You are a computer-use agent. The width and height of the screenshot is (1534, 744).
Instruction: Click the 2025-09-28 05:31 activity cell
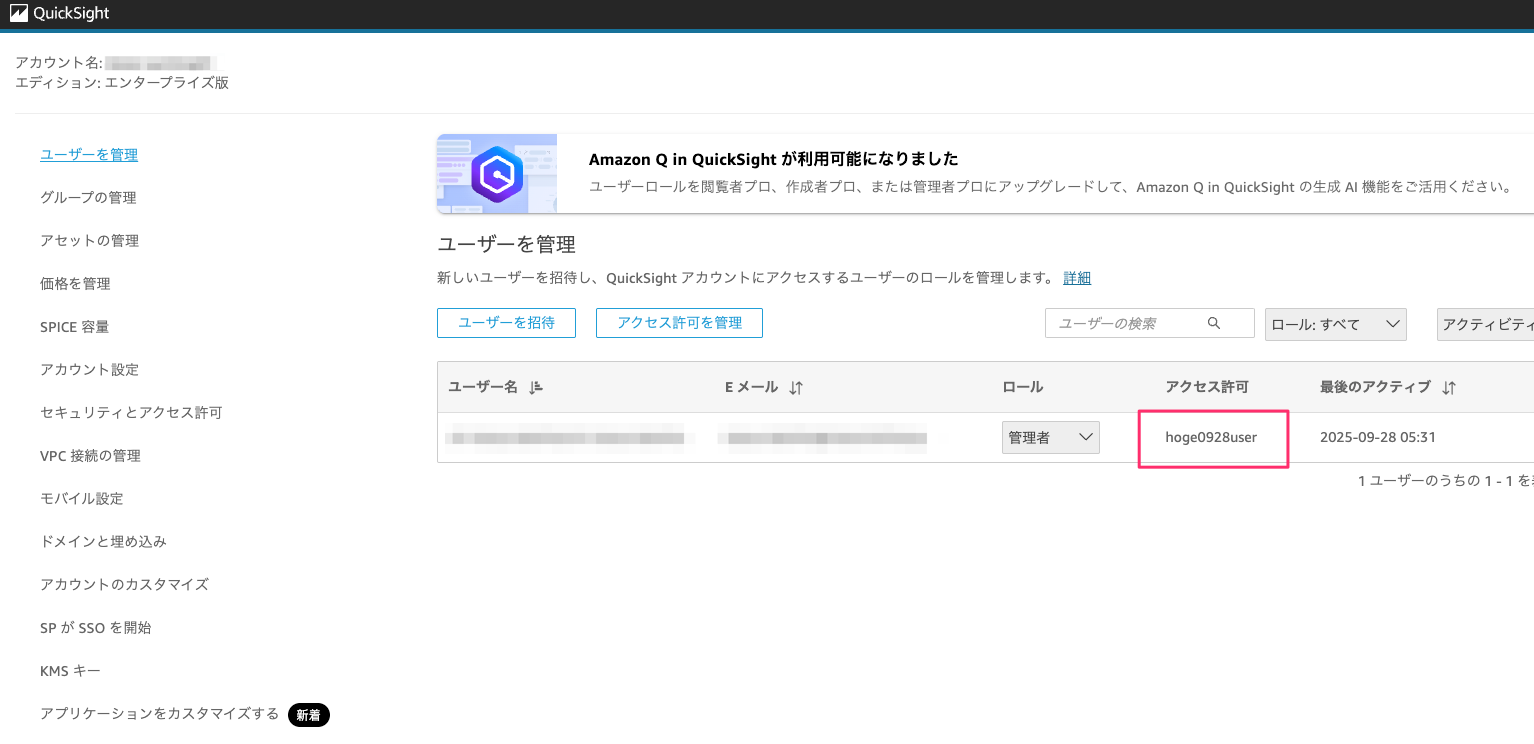[1380, 437]
